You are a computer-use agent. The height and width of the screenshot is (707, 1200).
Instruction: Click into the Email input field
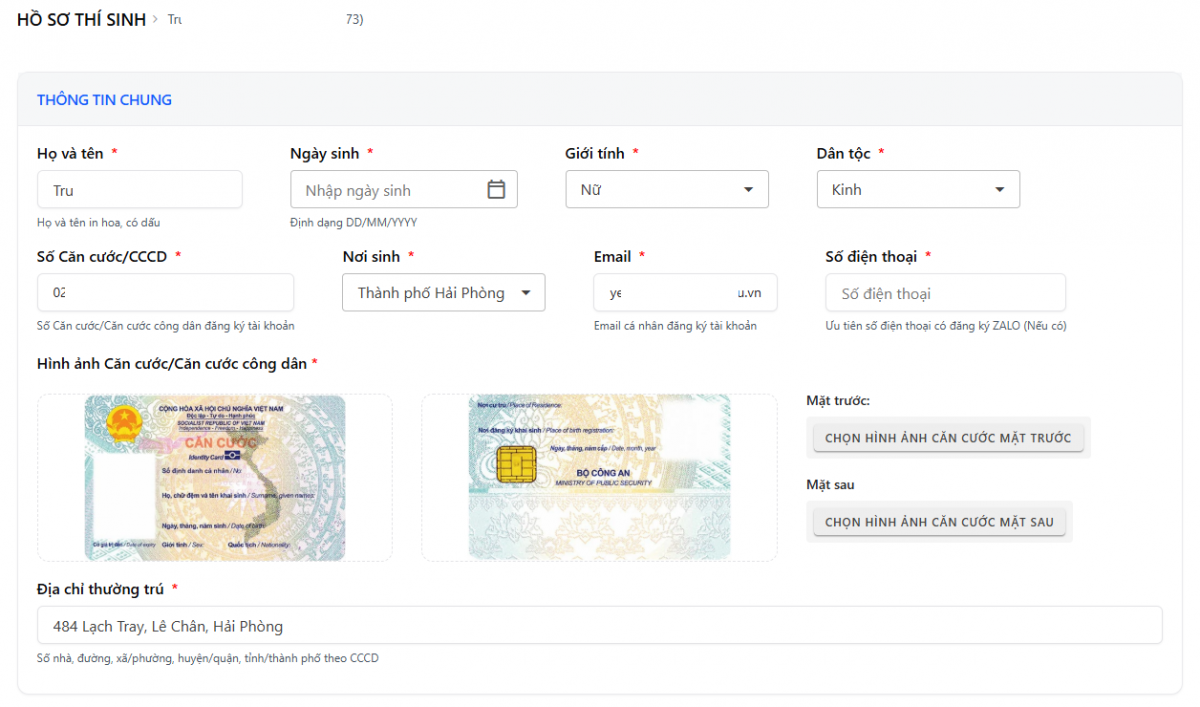(x=685, y=293)
